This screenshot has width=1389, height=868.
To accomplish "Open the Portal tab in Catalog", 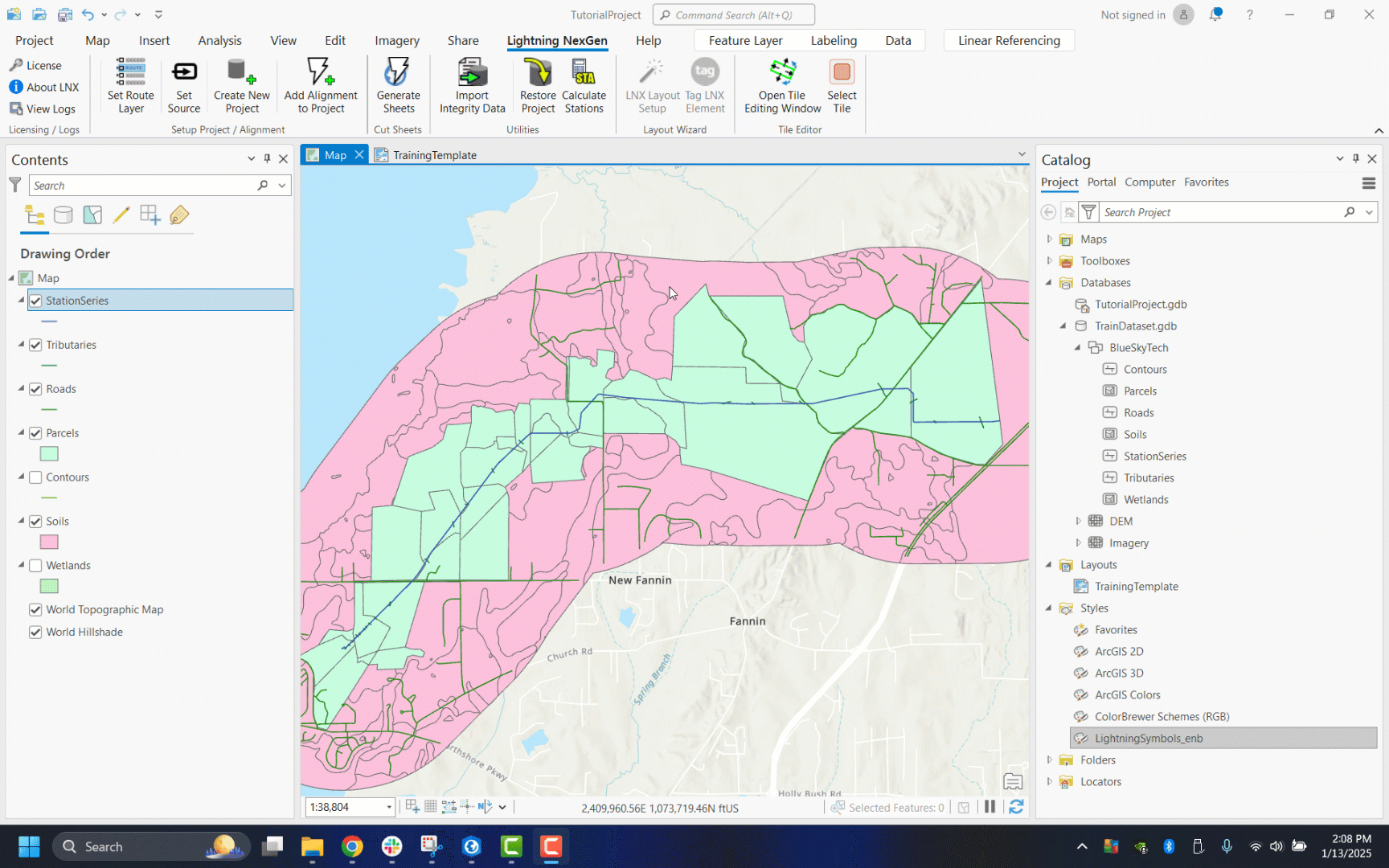I will click(x=1101, y=182).
